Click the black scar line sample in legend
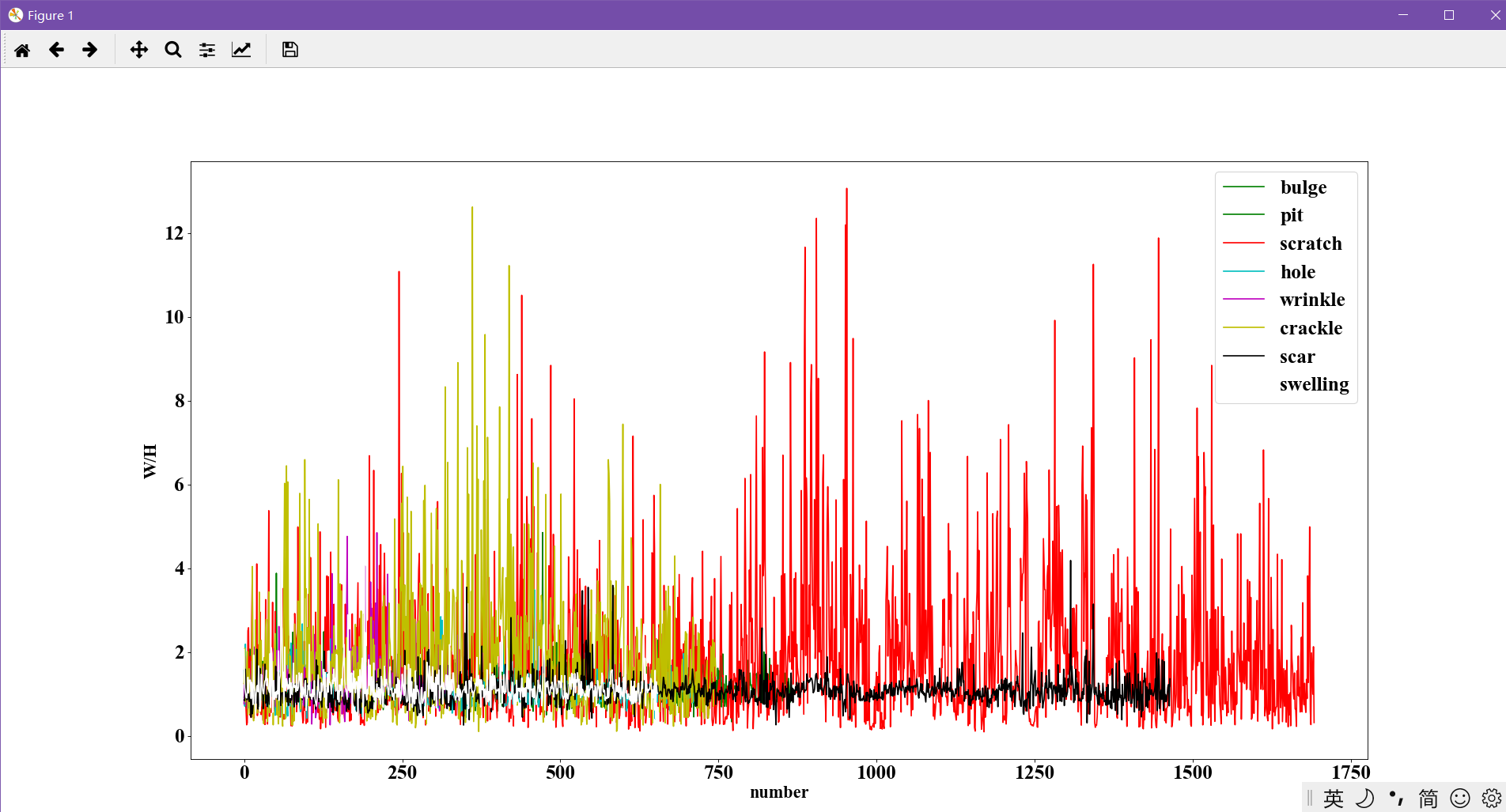 (1243, 356)
